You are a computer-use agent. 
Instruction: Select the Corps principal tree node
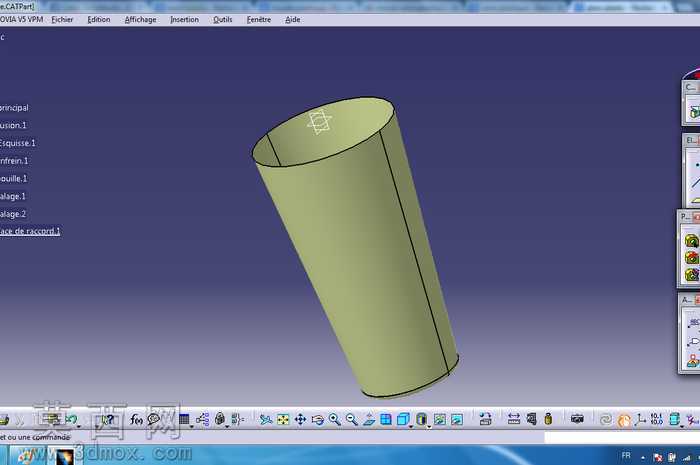[x=14, y=108]
